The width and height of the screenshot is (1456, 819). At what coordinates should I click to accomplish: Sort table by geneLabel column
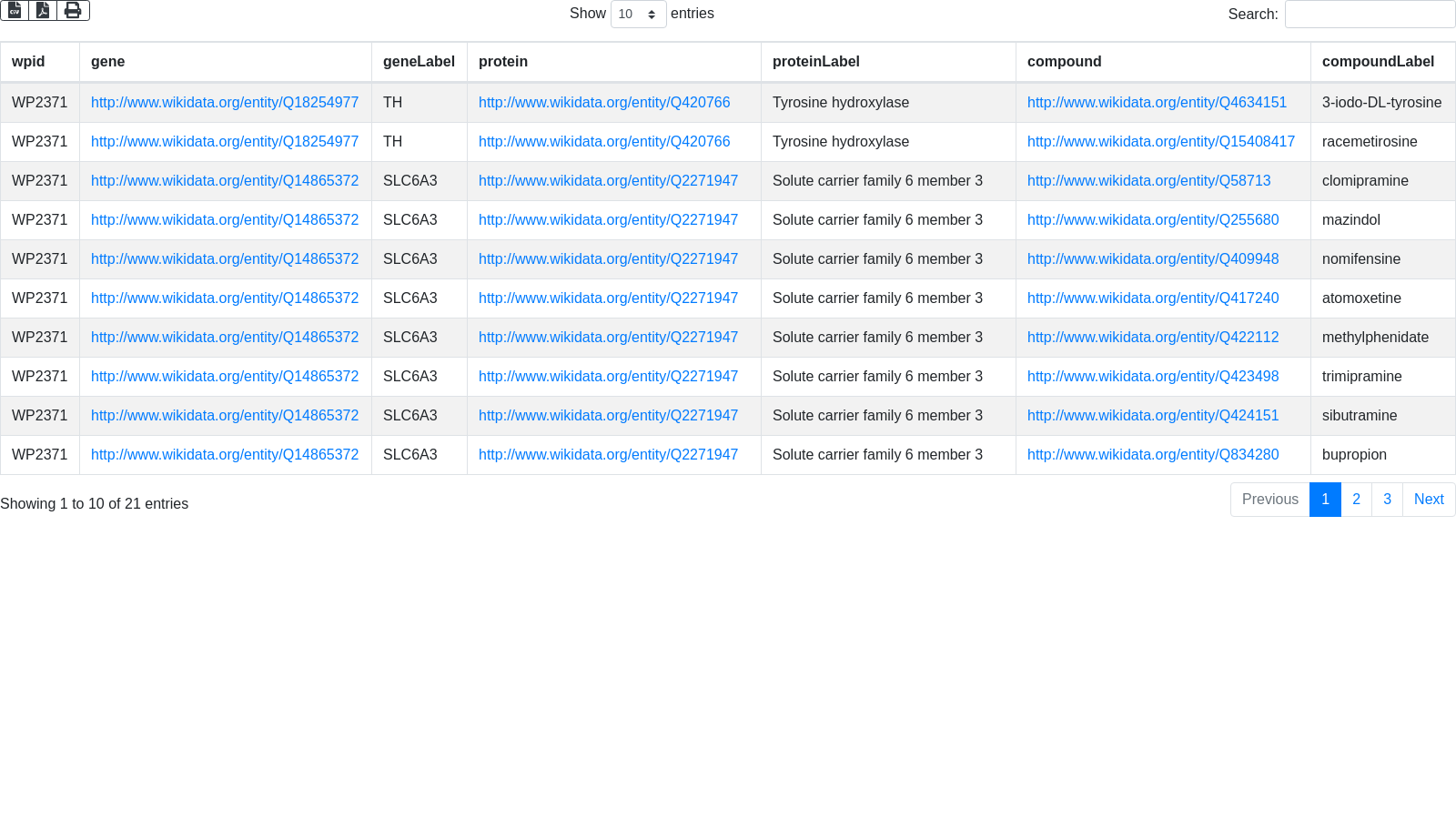click(419, 62)
